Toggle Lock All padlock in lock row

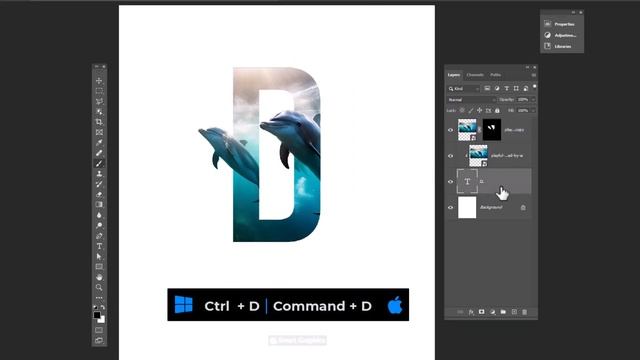coord(497,110)
